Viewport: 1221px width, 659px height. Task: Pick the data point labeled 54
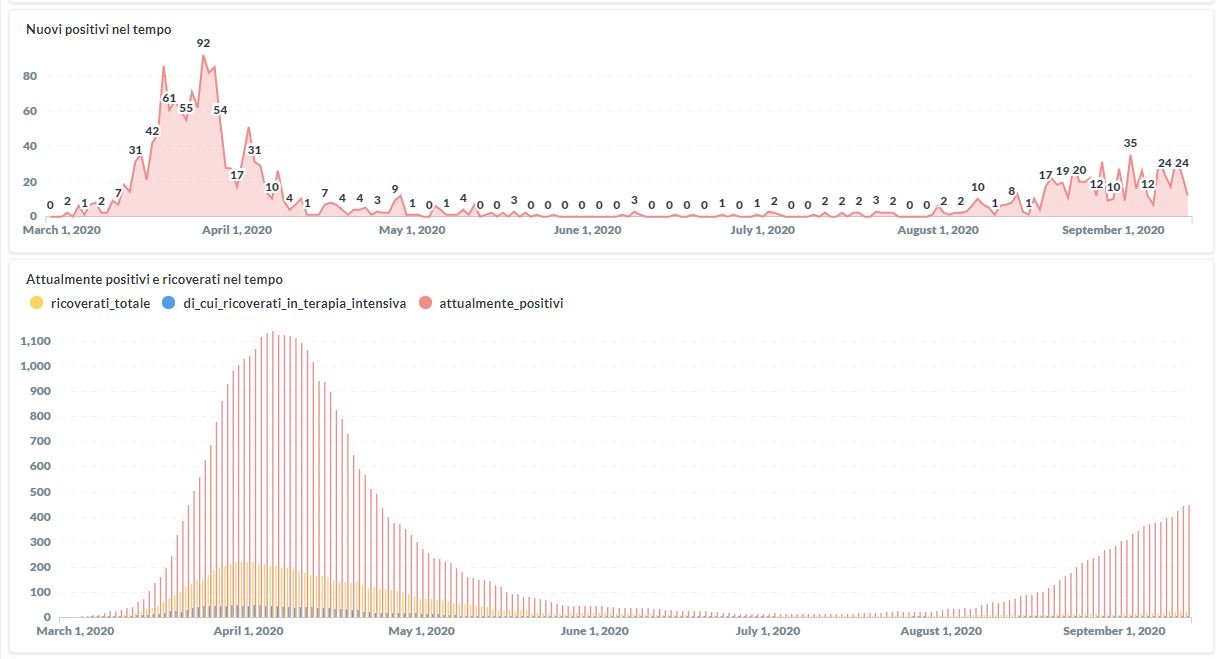coord(220,110)
